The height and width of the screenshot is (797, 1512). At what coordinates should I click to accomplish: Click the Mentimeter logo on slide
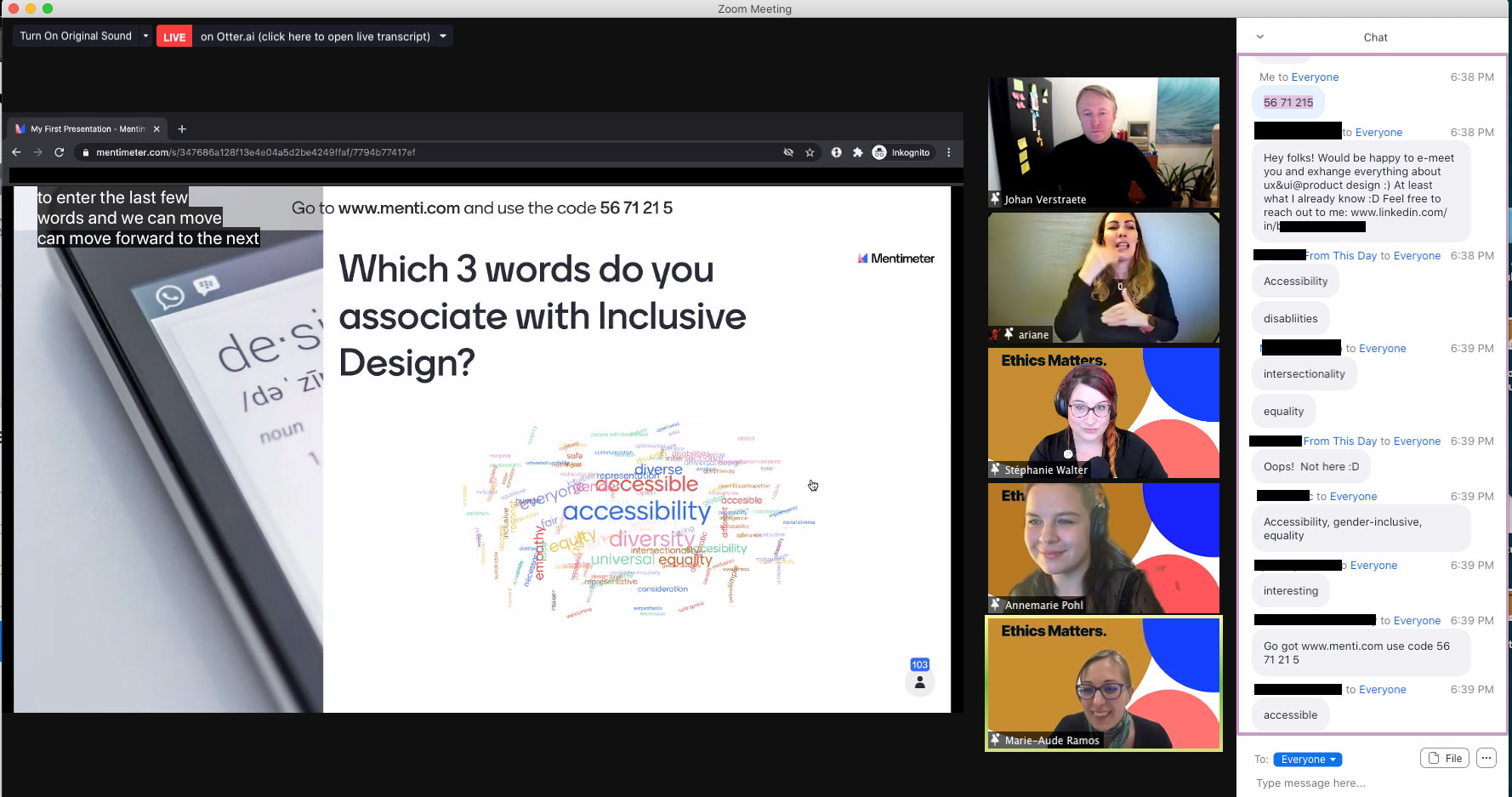[x=895, y=259]
